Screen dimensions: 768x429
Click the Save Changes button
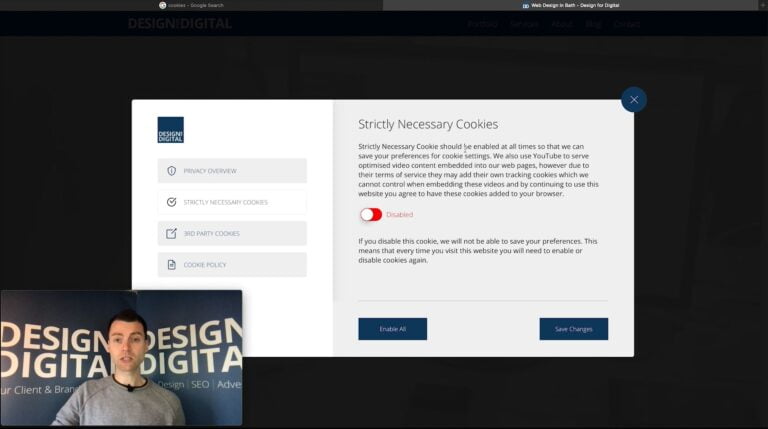click(574, 329)
